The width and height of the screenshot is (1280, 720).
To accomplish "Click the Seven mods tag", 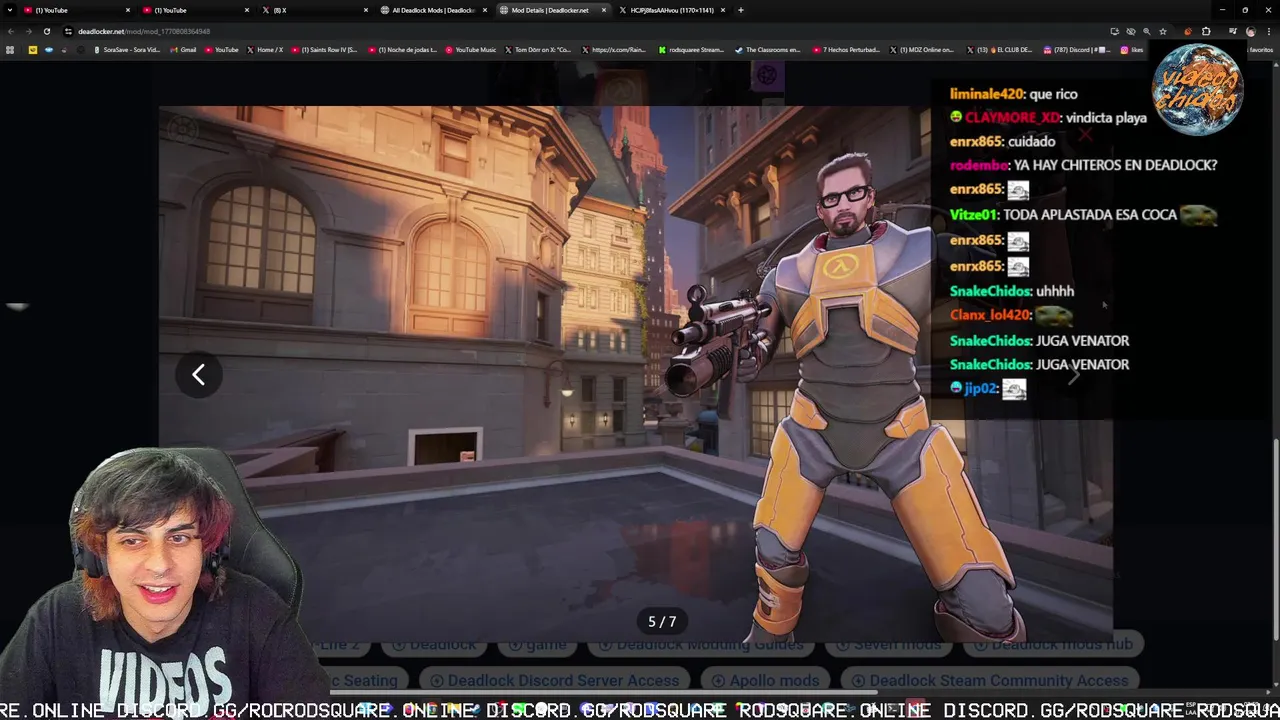I will tap(889, 645).
